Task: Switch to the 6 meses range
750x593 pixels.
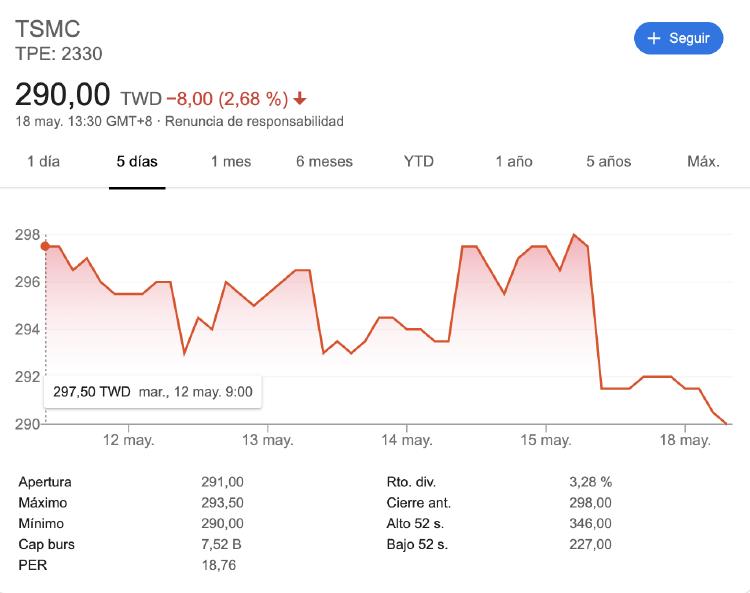Action: click(x=324, y=161)
